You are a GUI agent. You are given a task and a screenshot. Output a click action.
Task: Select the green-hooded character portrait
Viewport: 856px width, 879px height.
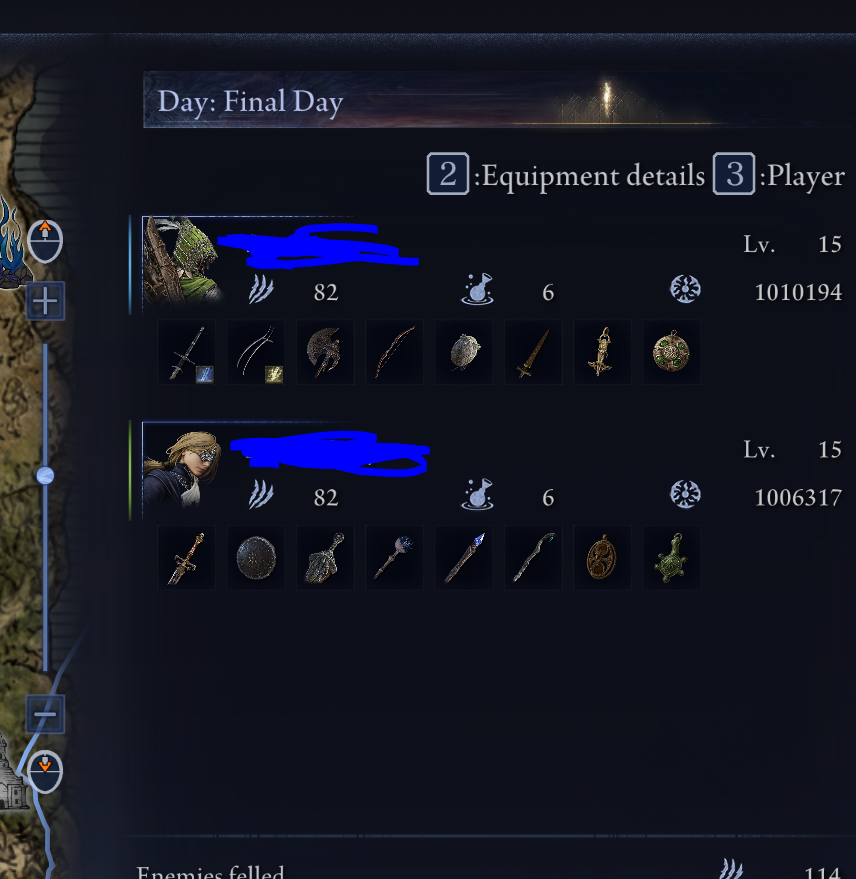click(182, 260)
